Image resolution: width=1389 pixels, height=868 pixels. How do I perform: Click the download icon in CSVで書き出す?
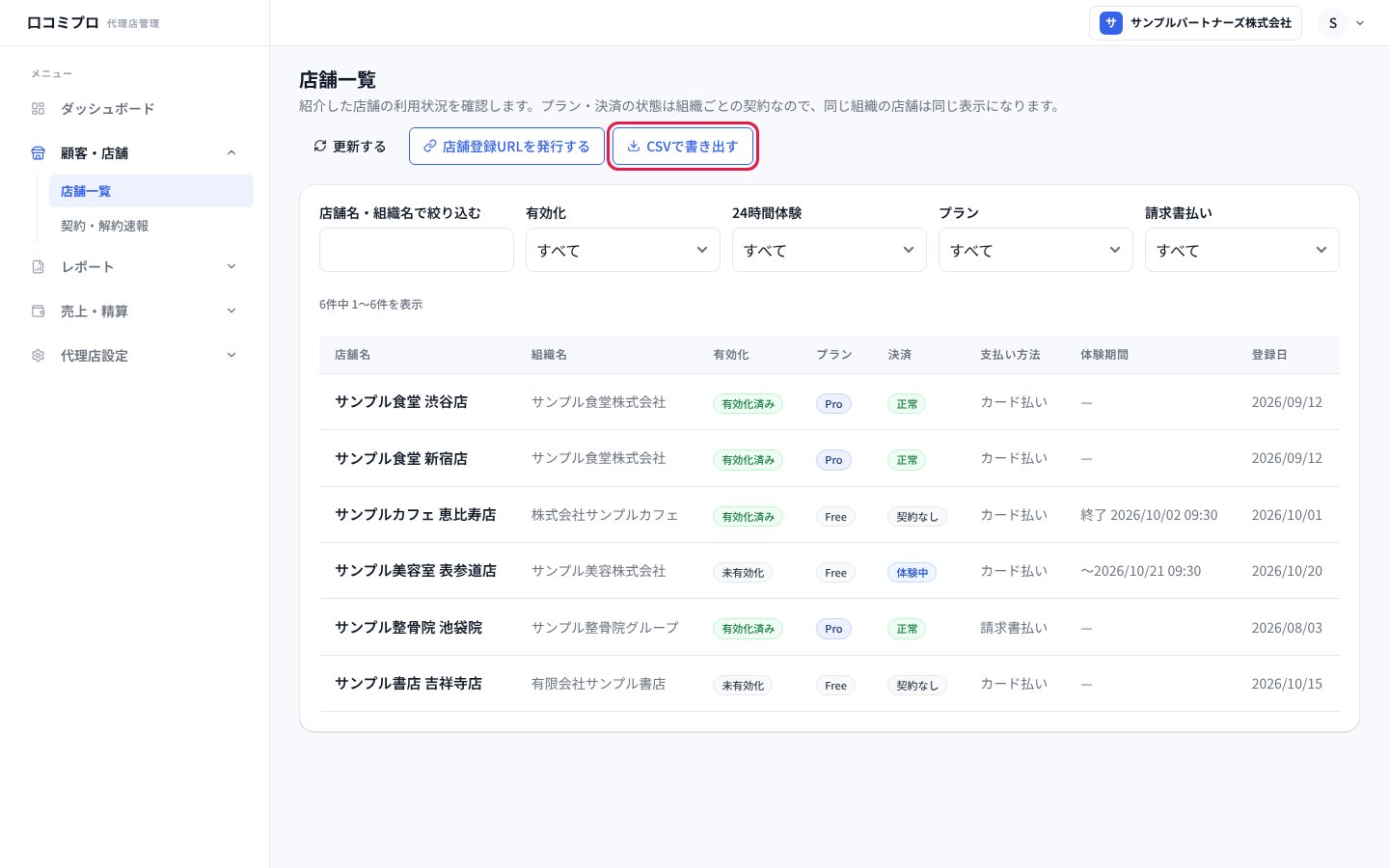tap(634, 147)
